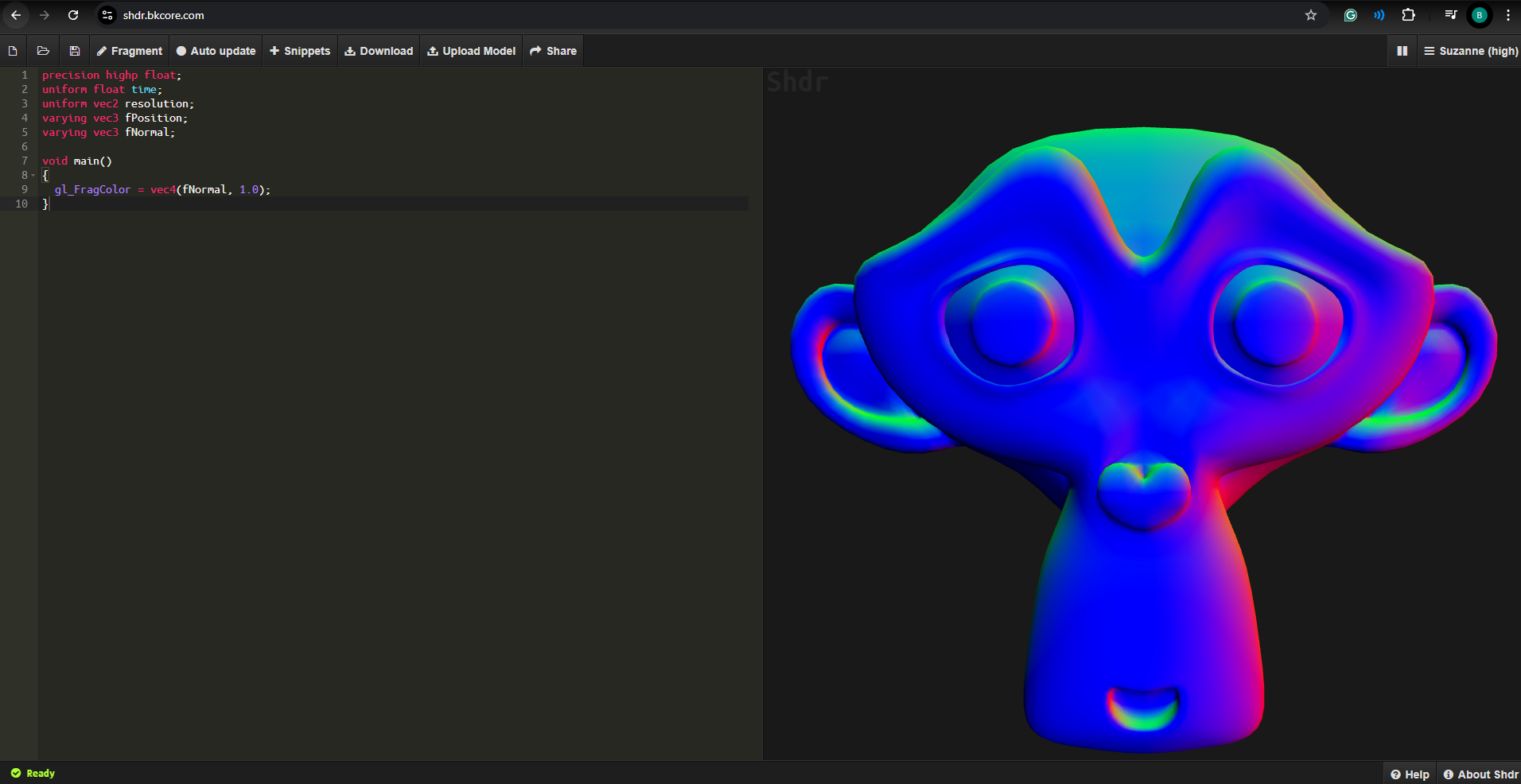Click the floppy disk save icon

[x=74, y=51]
